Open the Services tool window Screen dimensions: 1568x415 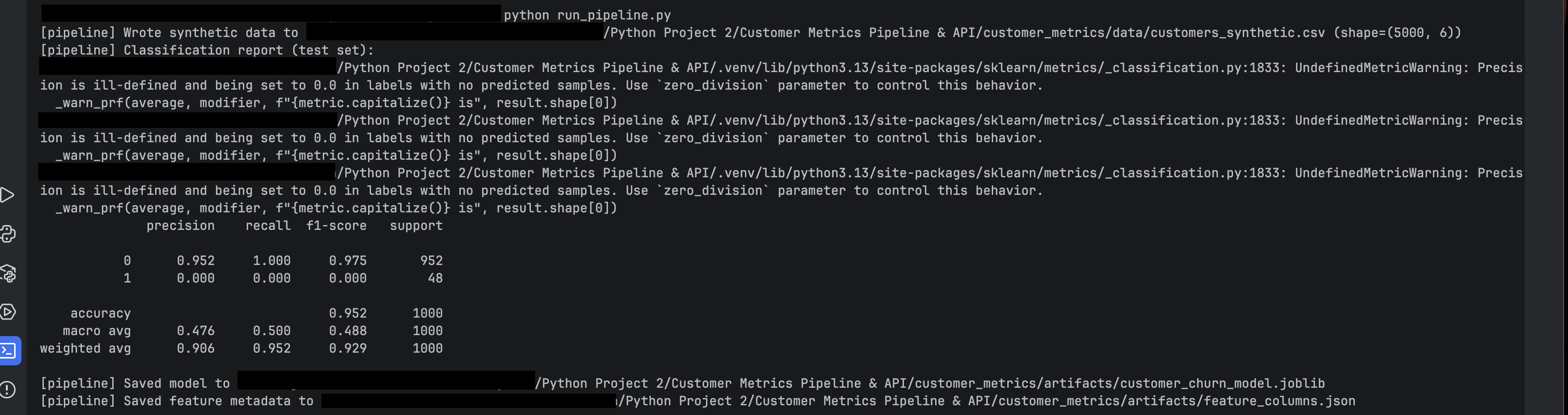point(8,312)
